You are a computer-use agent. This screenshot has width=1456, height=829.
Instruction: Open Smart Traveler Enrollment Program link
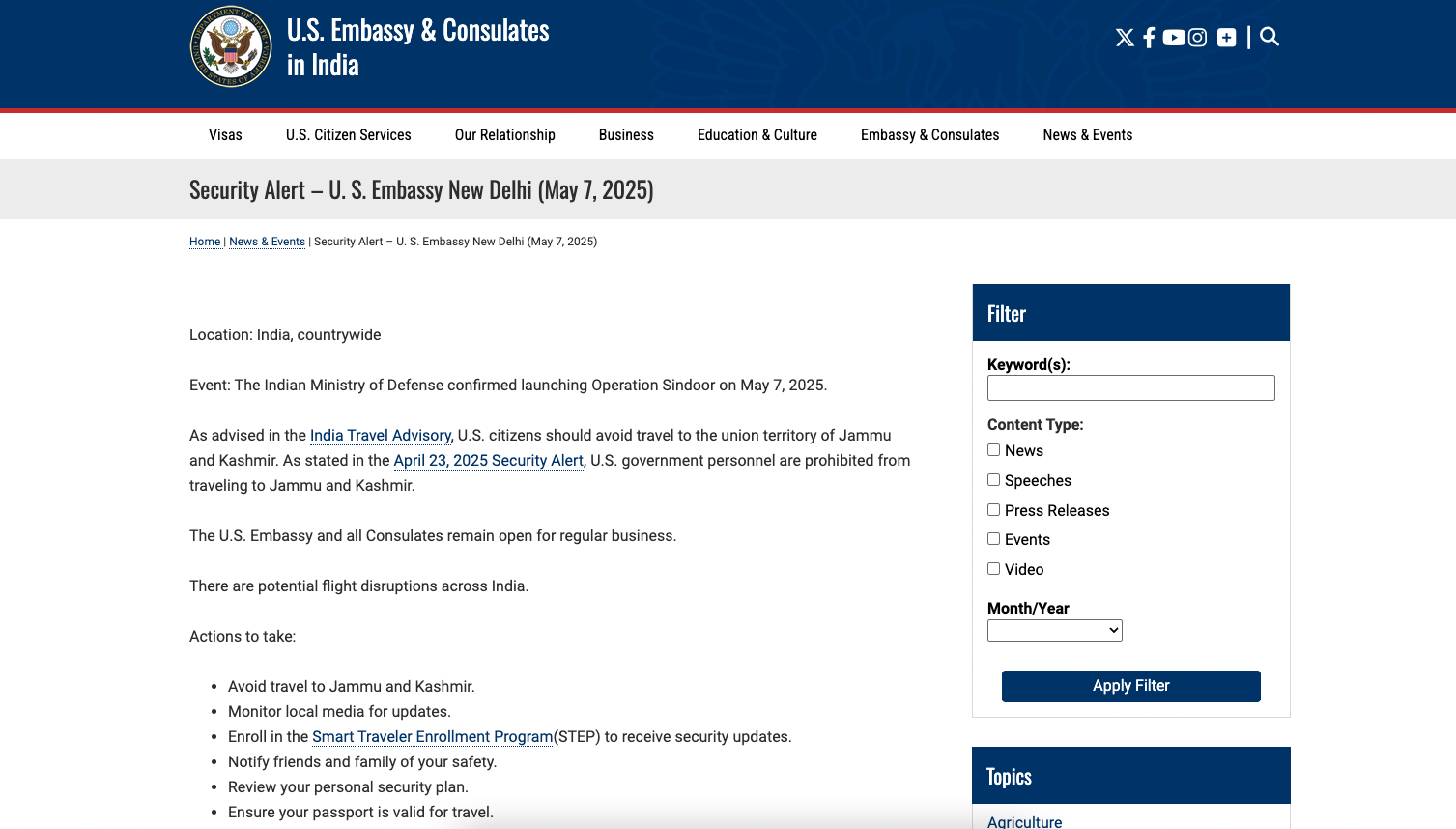point(433,737)
